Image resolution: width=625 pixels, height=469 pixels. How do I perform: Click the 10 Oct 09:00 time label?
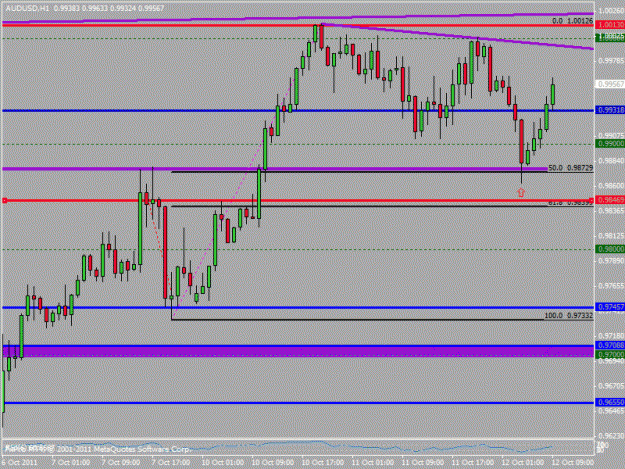tap(273, 463)
